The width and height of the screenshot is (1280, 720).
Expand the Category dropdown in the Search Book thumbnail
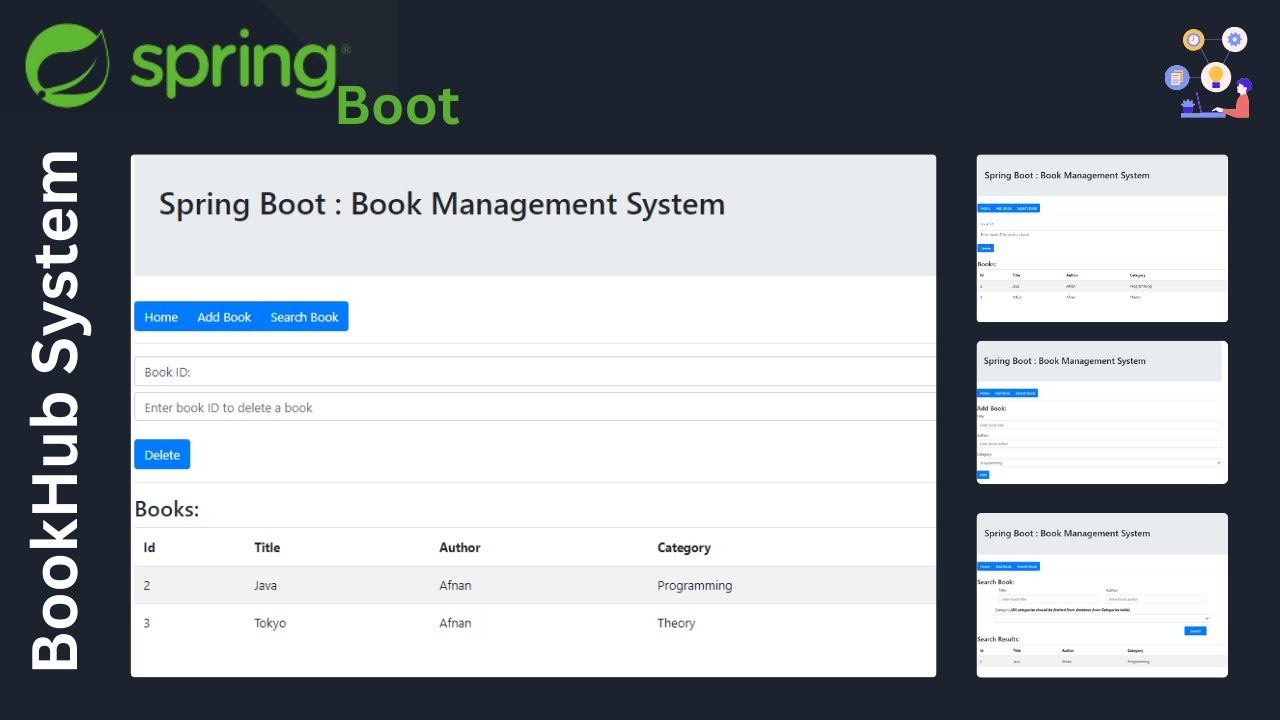(x=1102, y=618)
